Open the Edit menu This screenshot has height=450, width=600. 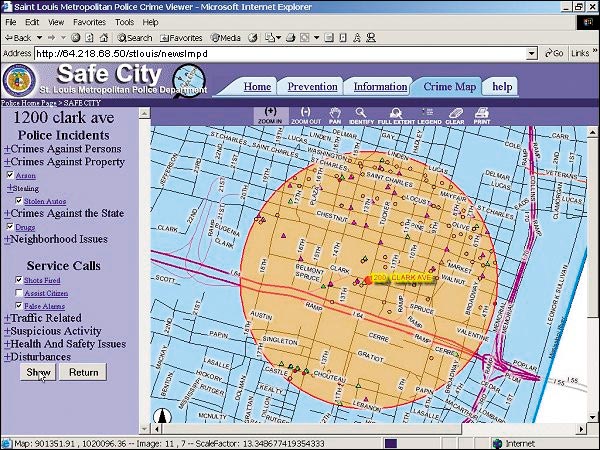point(32,22)
